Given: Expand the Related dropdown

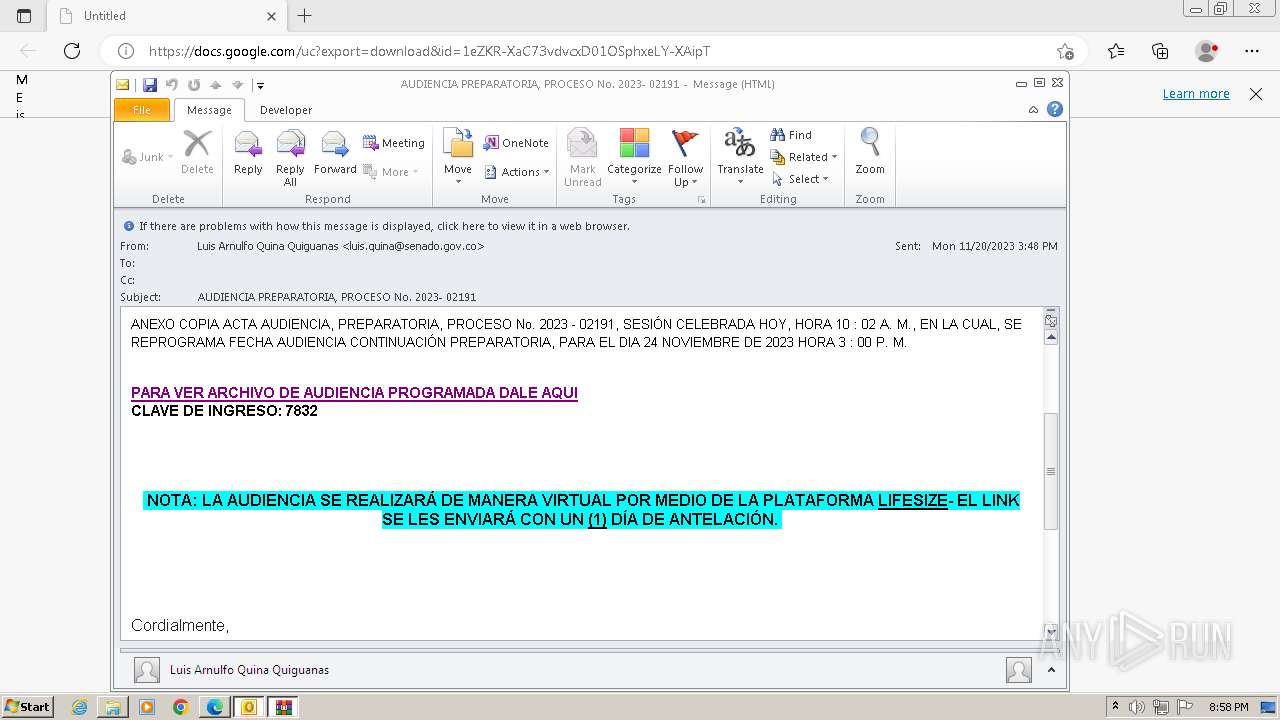Looking at the screenshot, I should point(804,157).
